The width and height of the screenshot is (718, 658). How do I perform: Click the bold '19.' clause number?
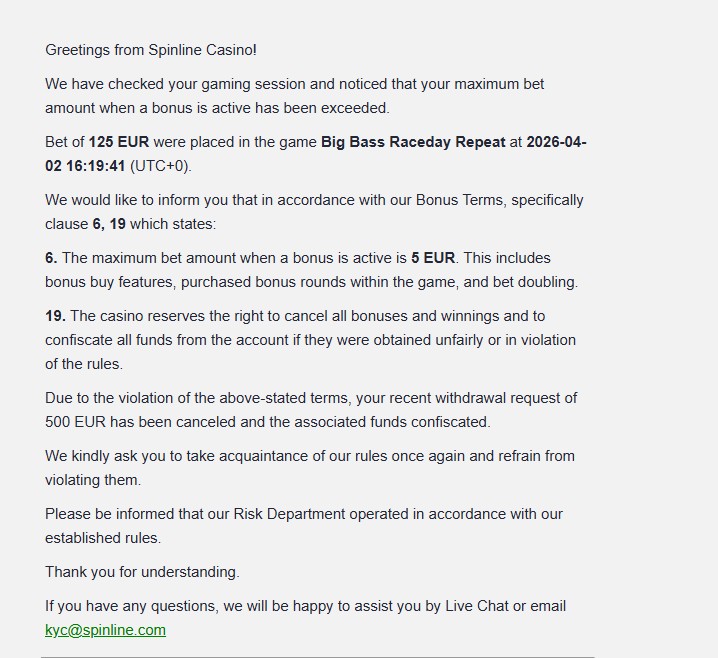pos(55,316)
